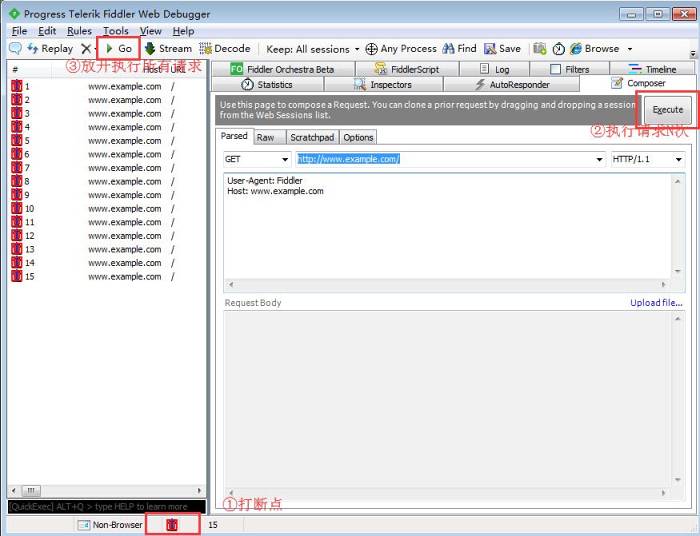
Task: Click the Any Process target icon
Action: tap(371, 49)
